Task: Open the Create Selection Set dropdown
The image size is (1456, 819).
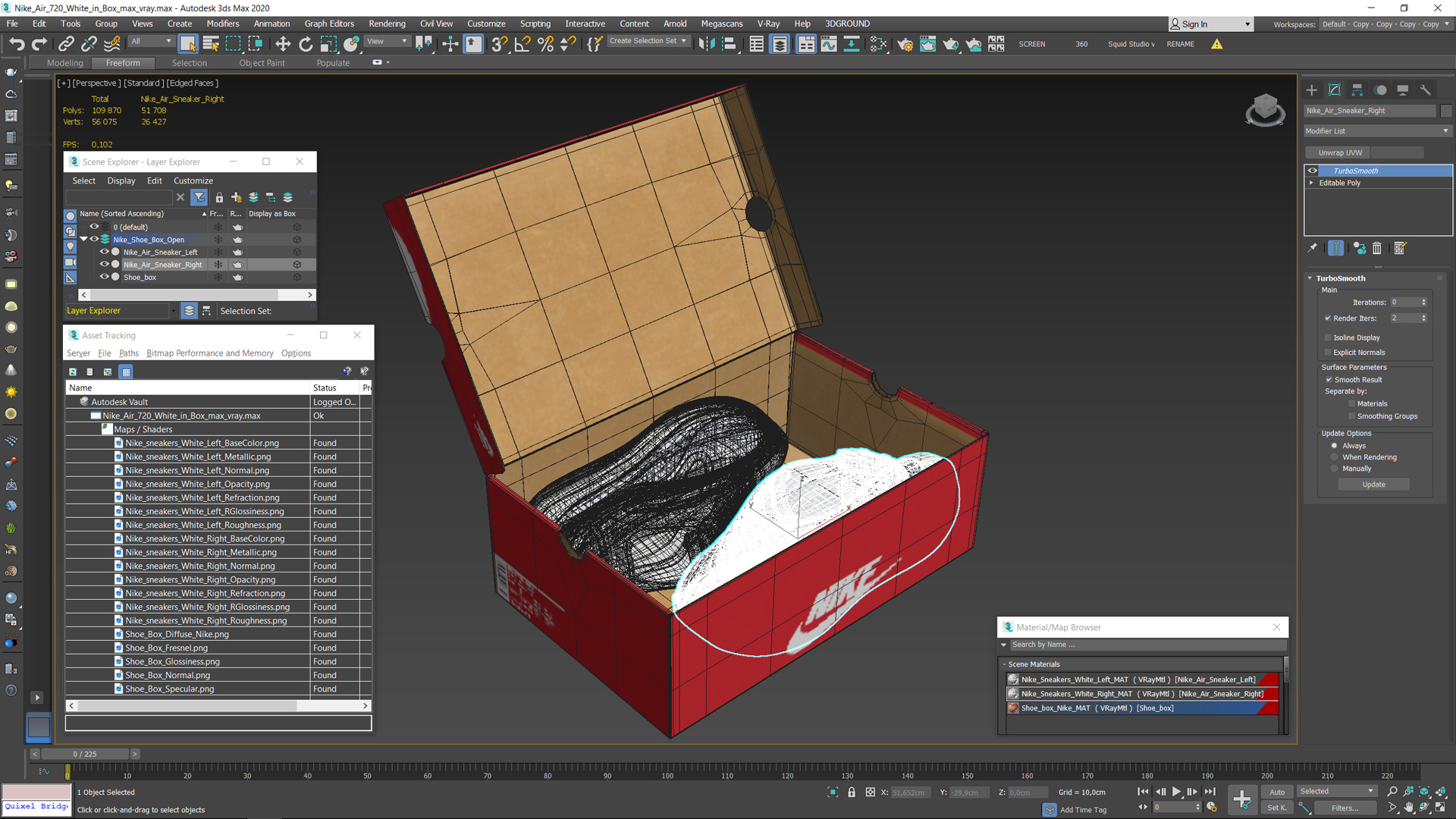Action: 648,41
